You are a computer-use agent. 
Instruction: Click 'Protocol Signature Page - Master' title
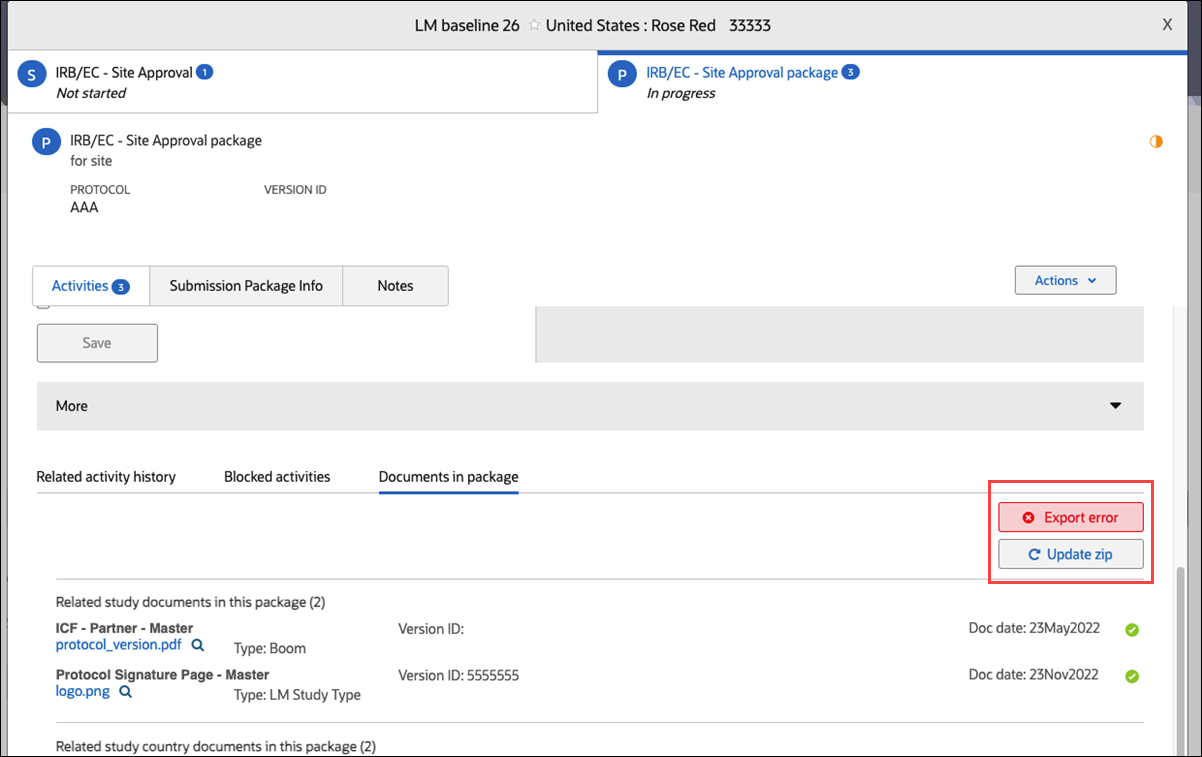pos(162,674)
